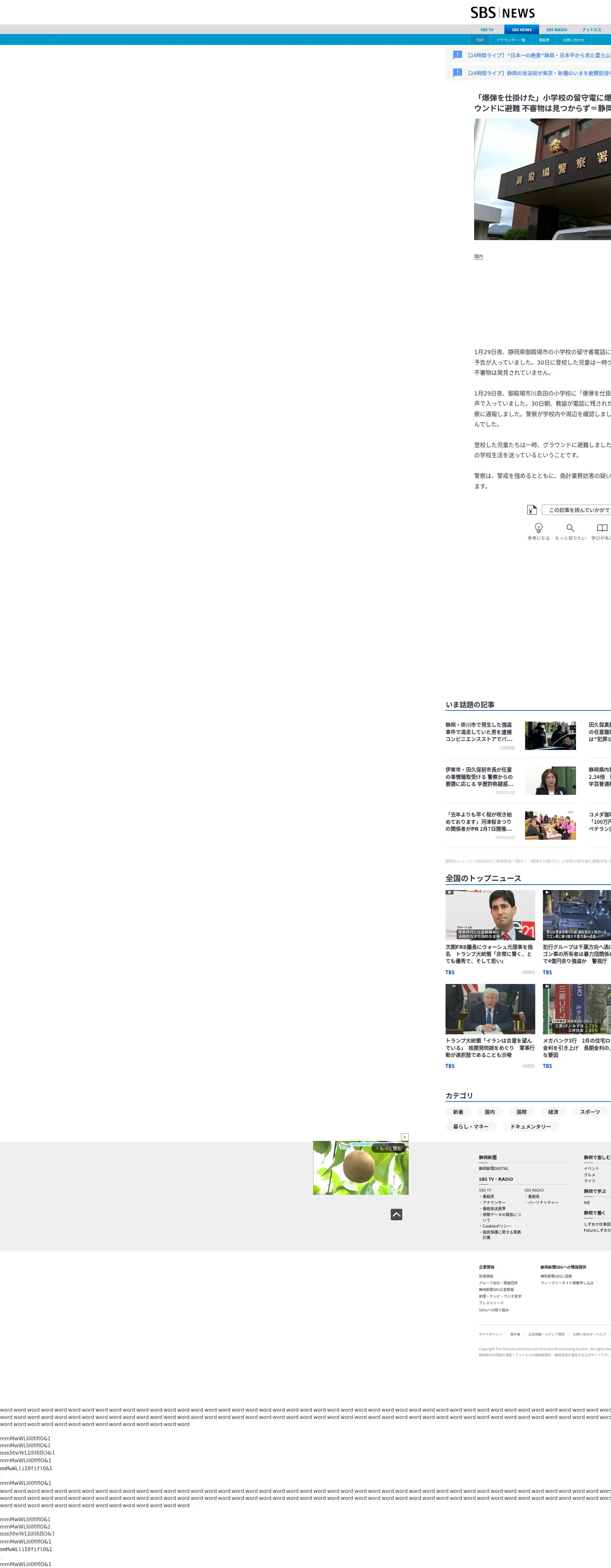Open the SBS RADIO tab
This screenshot has height=1568, width=611.
tap(556, 30)
